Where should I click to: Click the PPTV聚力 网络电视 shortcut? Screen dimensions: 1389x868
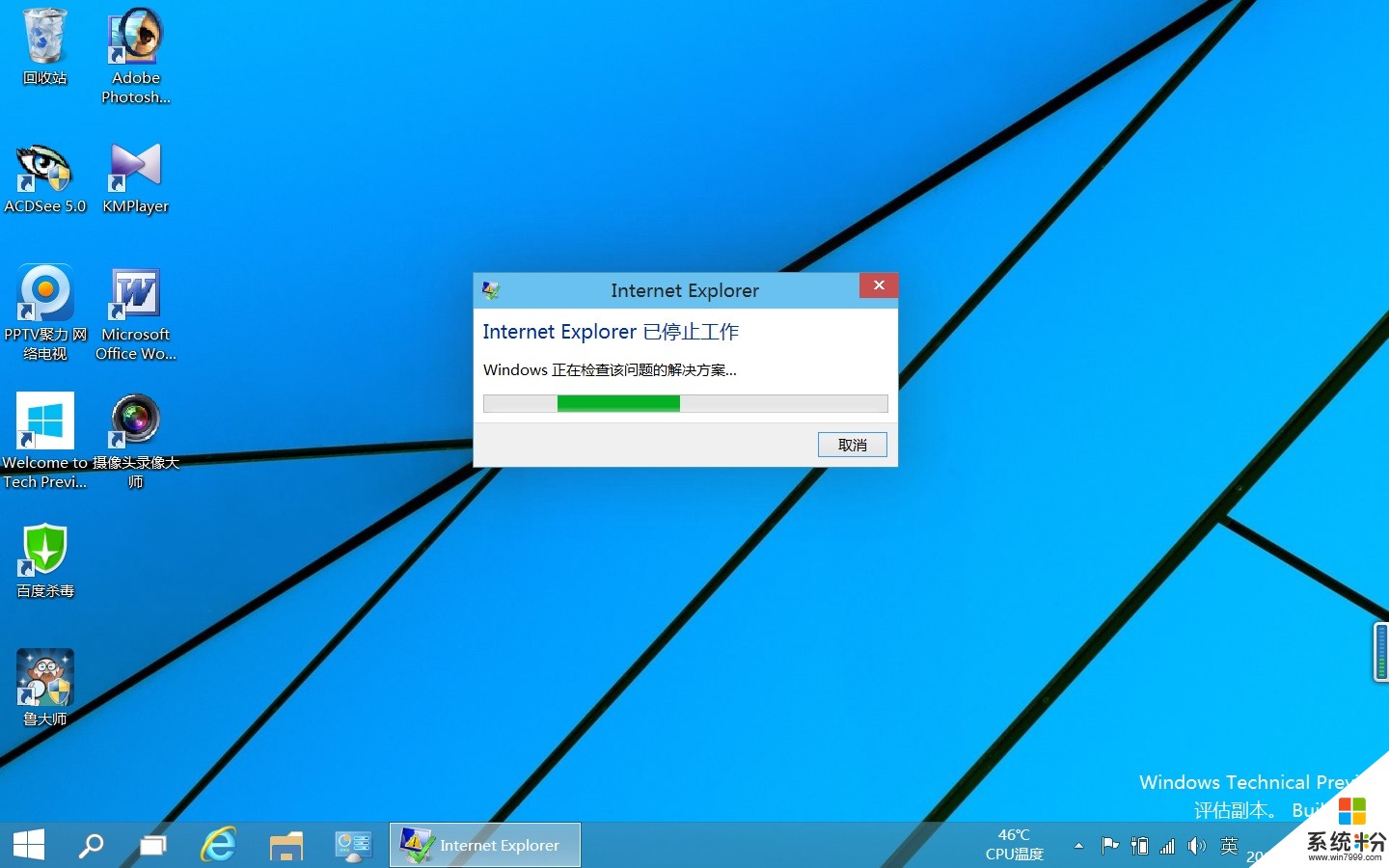pyautogui.click(x=44, y=313)
